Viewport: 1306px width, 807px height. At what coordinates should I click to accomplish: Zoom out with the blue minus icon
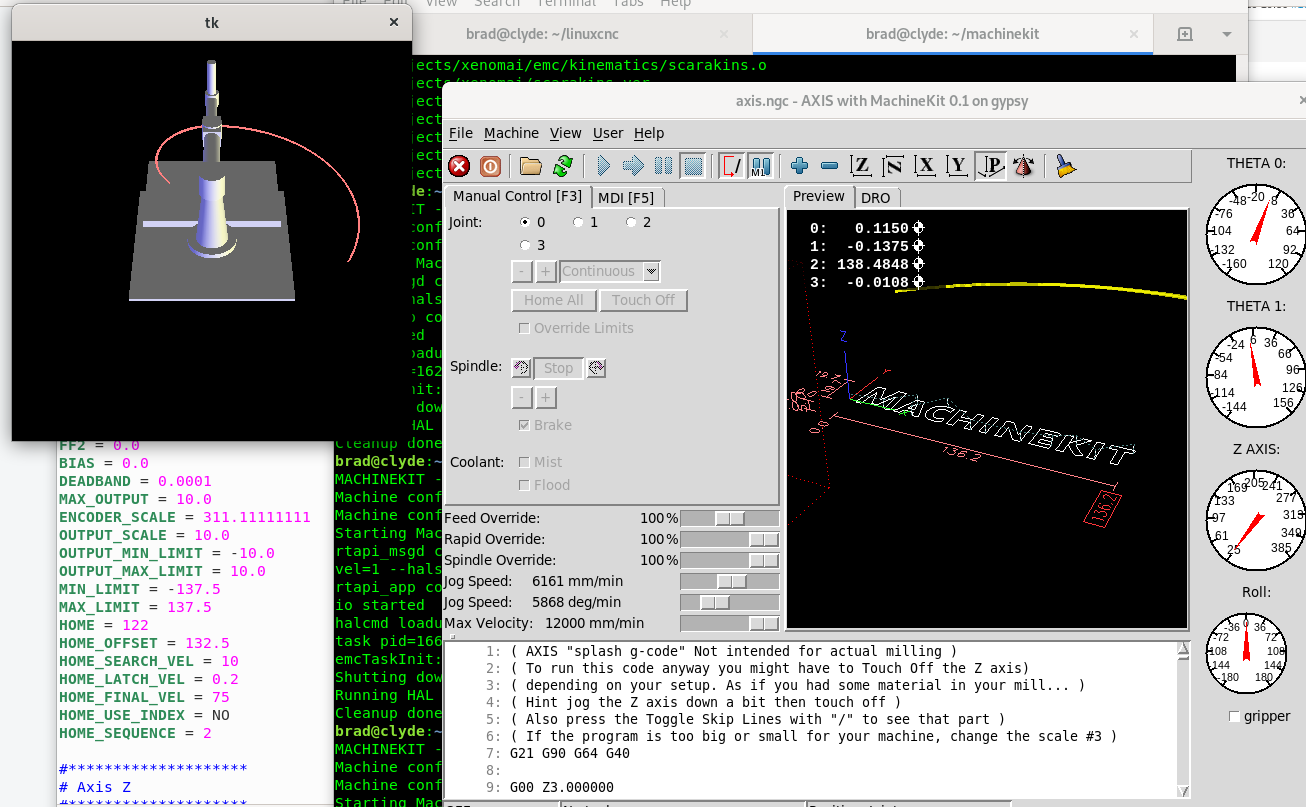click(x=829, y=166)
